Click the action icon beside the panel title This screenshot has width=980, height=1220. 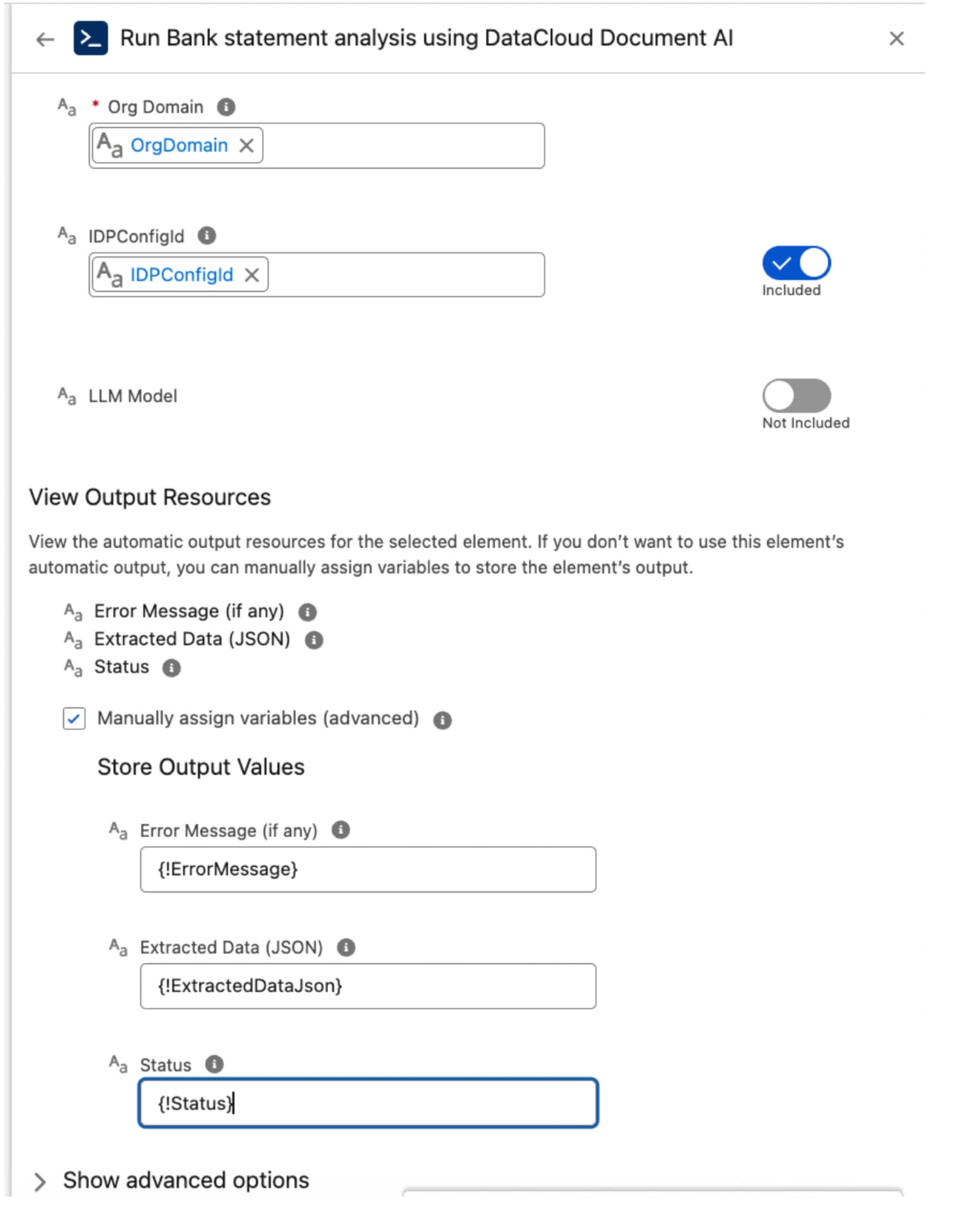pos(91,39)
